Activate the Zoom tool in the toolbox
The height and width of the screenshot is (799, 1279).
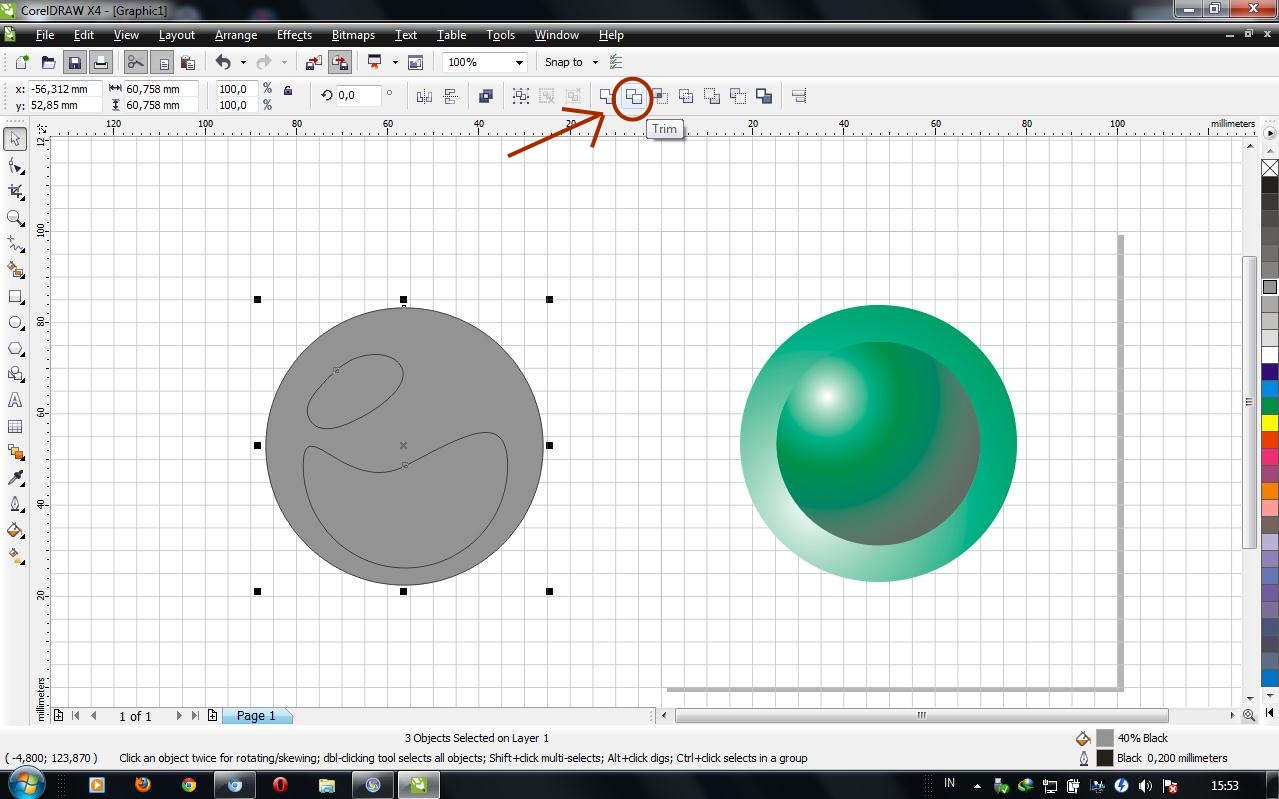click(15, 217)
